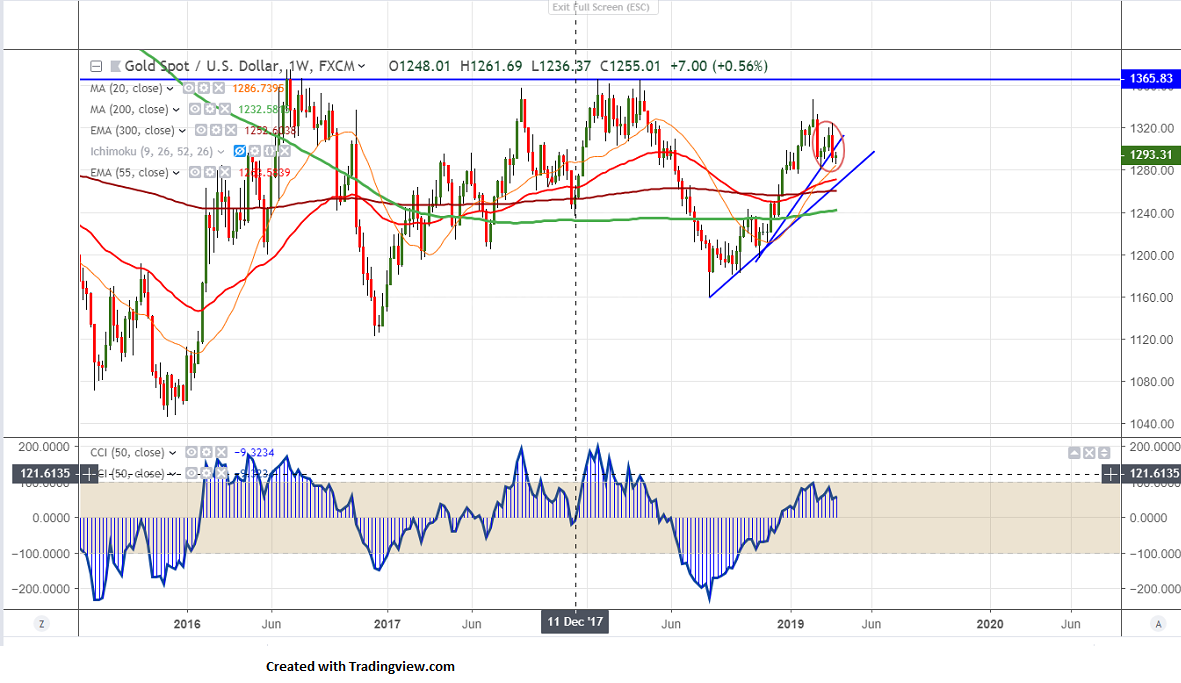Screen dimensions: 1181x683
Task: Click EMA (300, close) indicator name
Action: (x=133, y=130)
